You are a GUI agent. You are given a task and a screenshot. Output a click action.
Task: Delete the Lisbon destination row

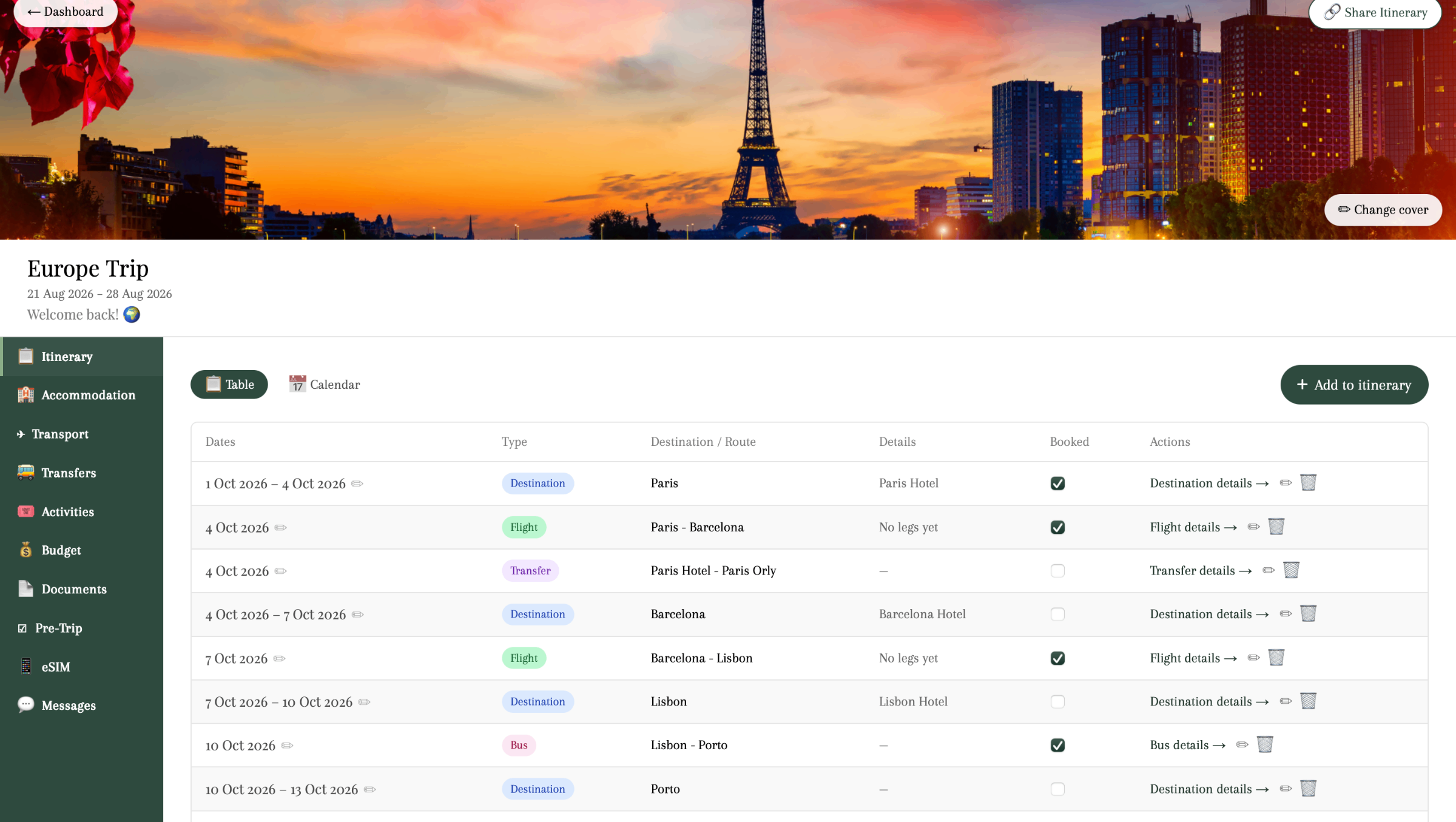[1308, 701]
